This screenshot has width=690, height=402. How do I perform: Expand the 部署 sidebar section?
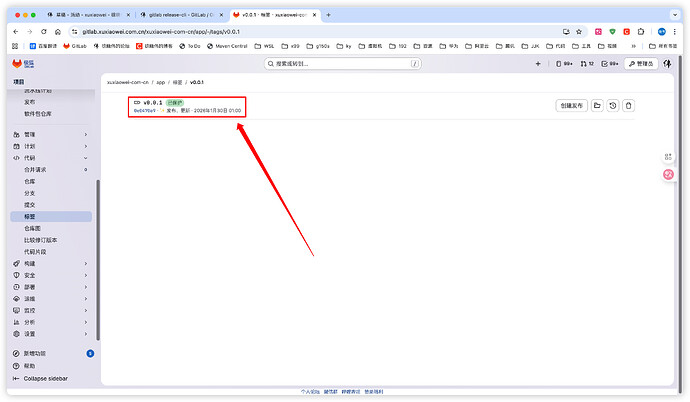pos(85,287)
